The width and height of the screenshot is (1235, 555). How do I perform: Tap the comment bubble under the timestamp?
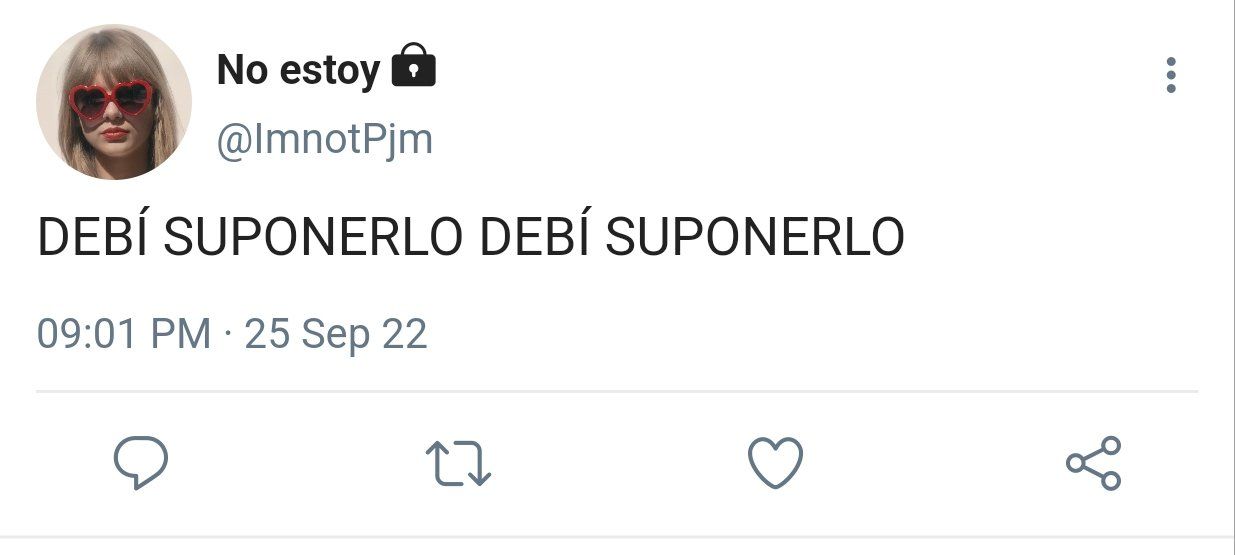(x=140, y=463)
